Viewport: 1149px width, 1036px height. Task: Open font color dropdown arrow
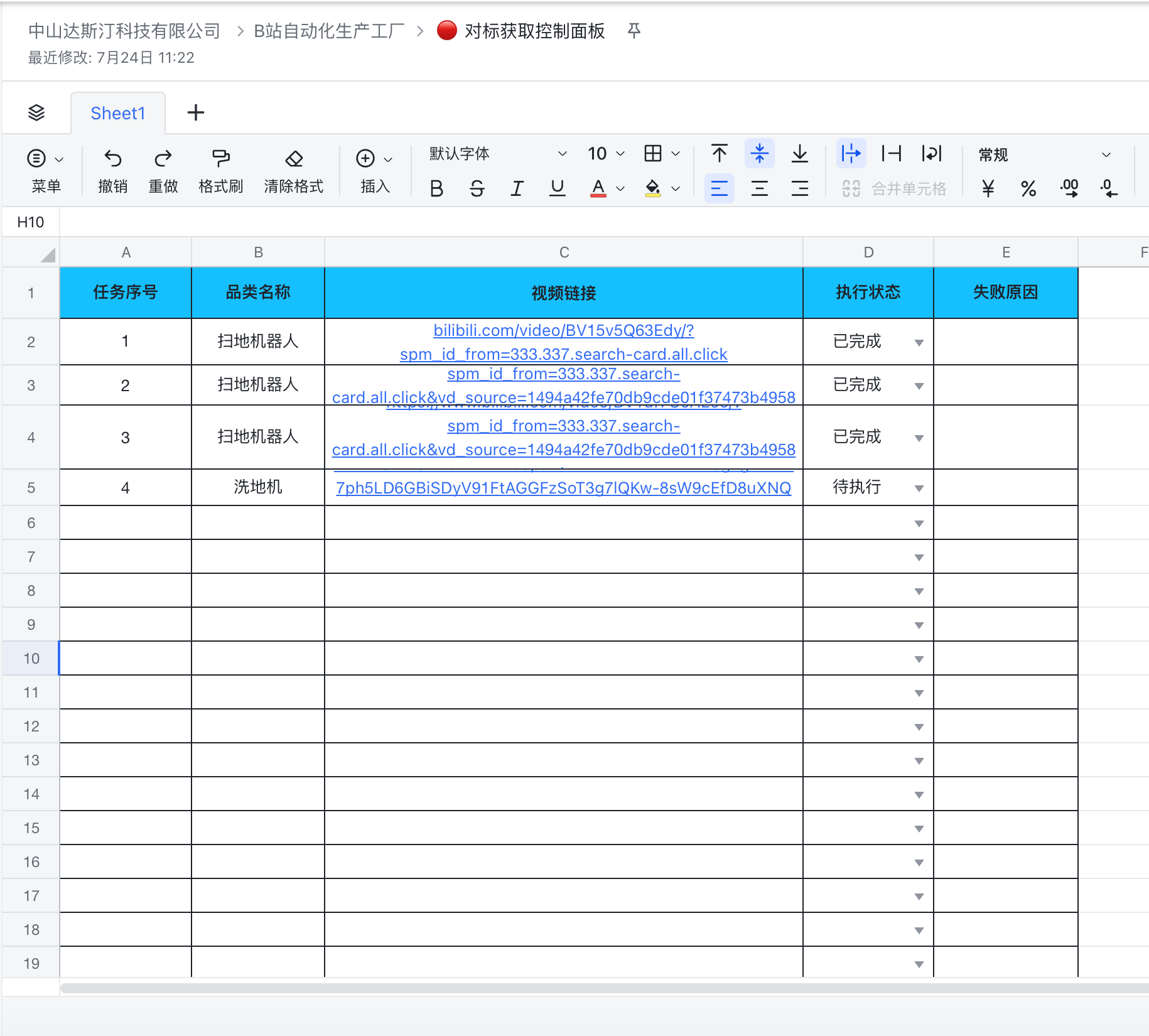pos(620,188)
